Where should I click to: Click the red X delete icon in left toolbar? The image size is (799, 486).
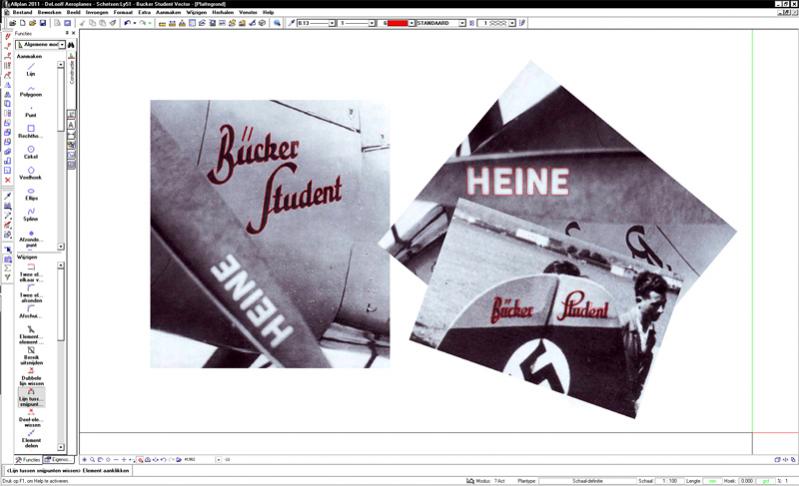click(x=8, y=180)
